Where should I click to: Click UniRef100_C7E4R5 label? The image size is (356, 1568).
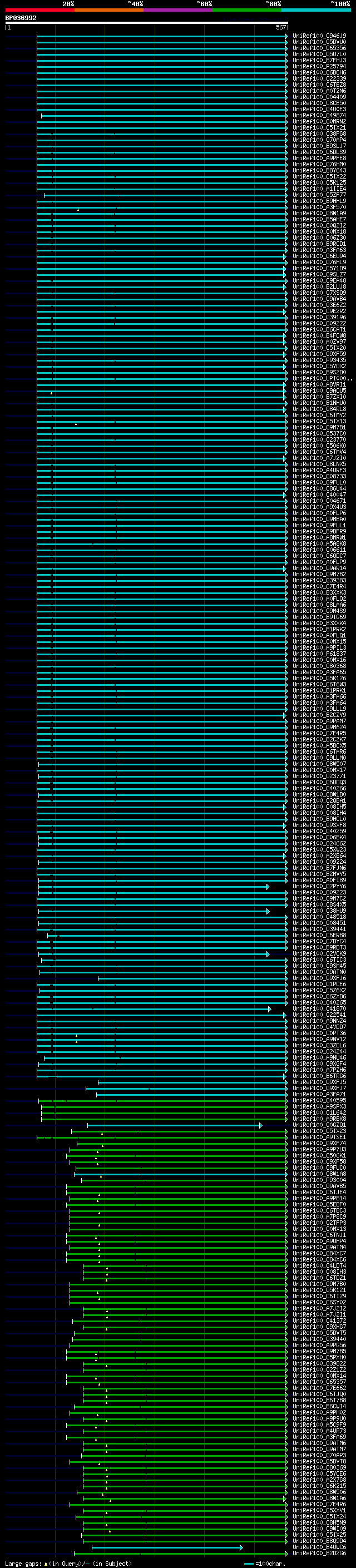tap(319, 734)
